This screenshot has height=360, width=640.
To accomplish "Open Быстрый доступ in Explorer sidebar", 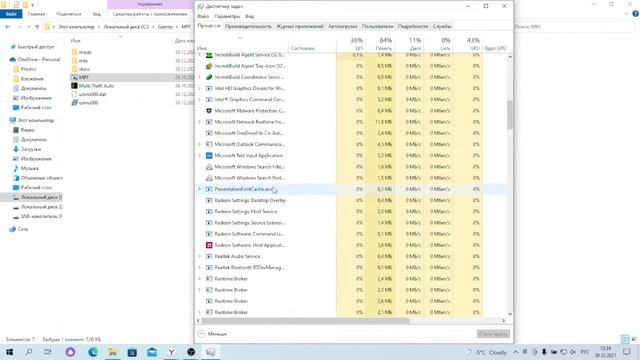I will click(x=36, y=47).
